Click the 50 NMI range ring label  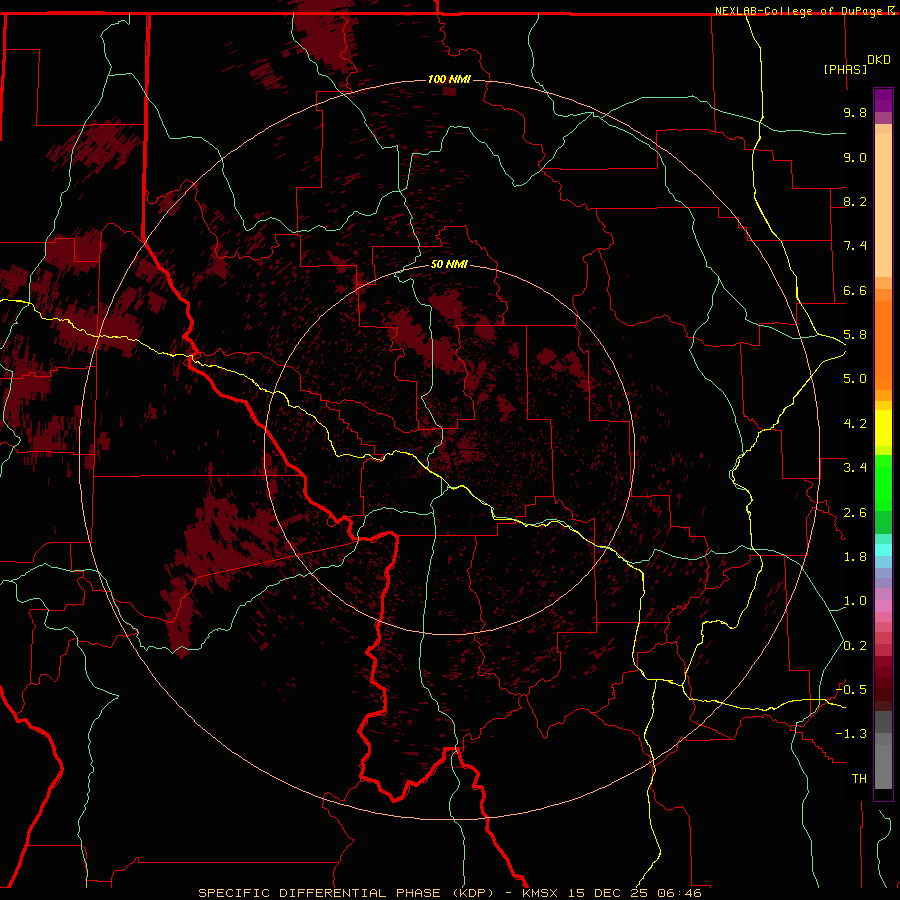coord(449,264)
